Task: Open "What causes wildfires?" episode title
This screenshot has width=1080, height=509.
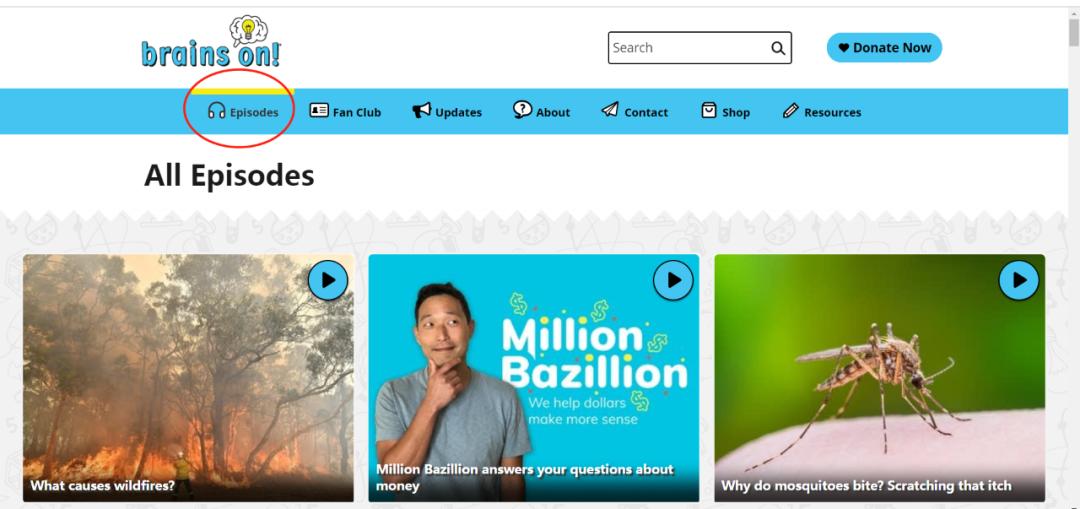Action: click(x=103, y=486)
